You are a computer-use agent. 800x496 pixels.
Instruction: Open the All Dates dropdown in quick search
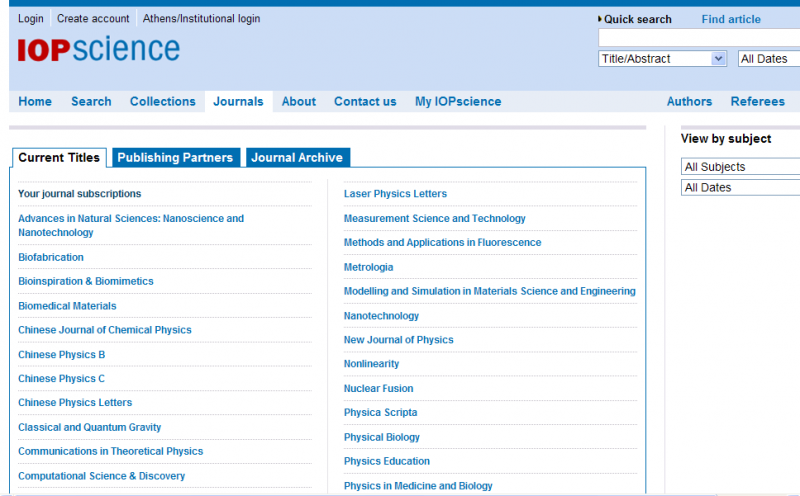tap(768, 59)
